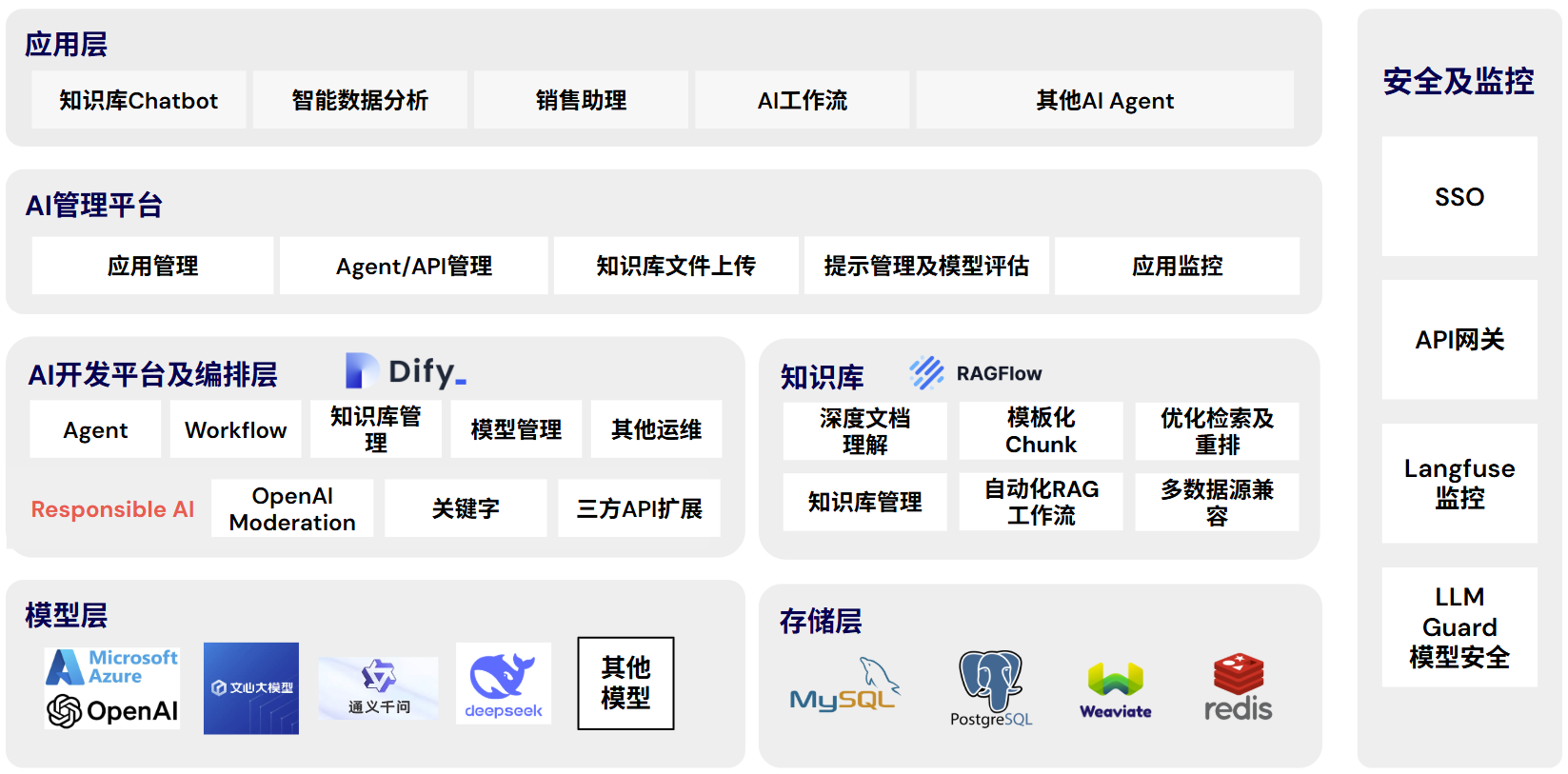
Task: Click the RAGFlow logo icon
Action: pos(925,373)
